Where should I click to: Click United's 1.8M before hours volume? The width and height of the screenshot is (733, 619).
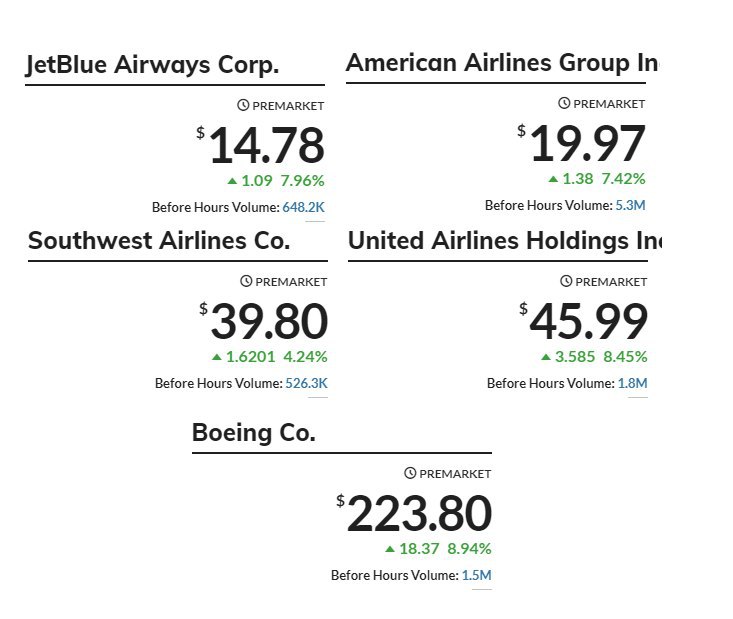(x=632, y=383)
